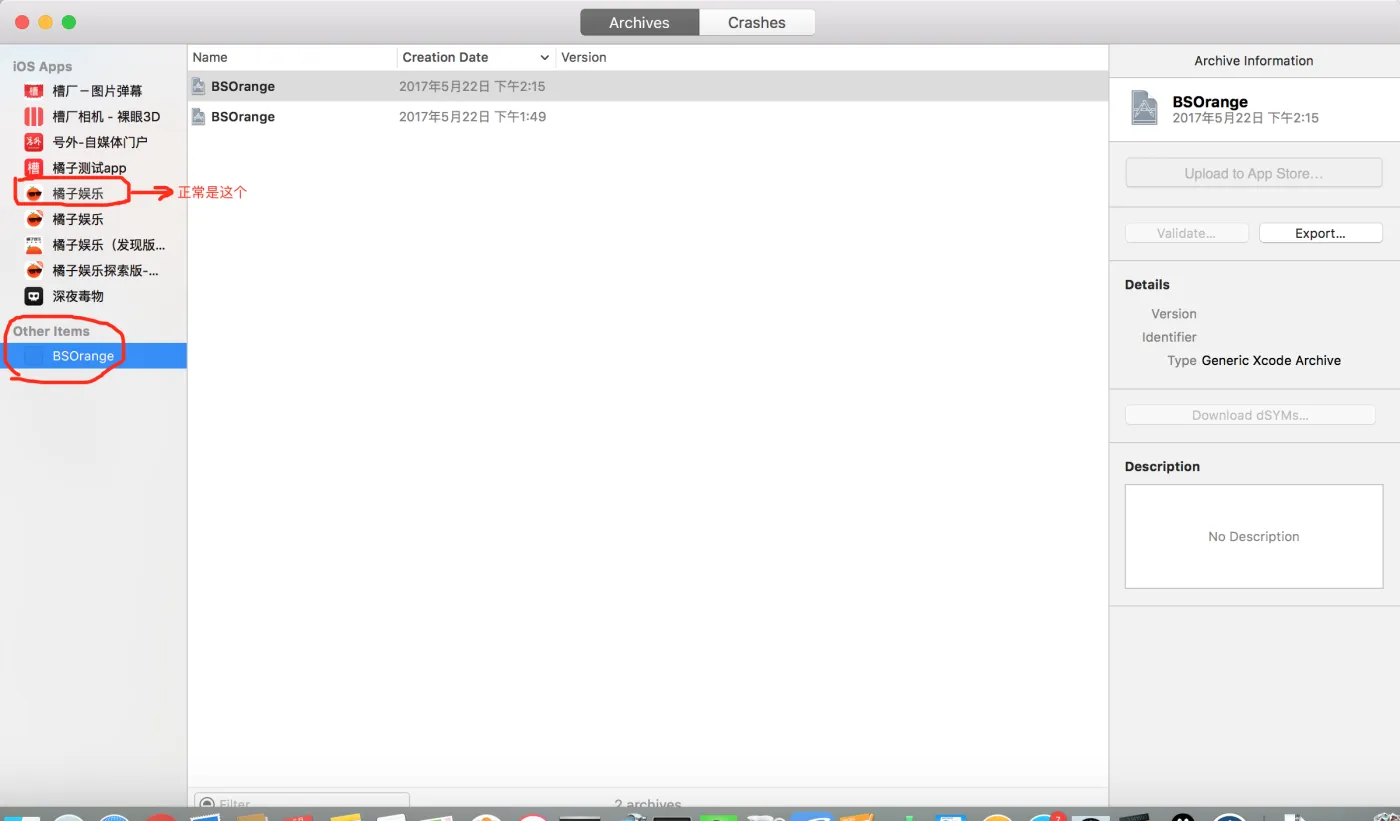Click Upload to App Store button
The height and width of the screenshot is (821, 1400).
coord(1254,173)
